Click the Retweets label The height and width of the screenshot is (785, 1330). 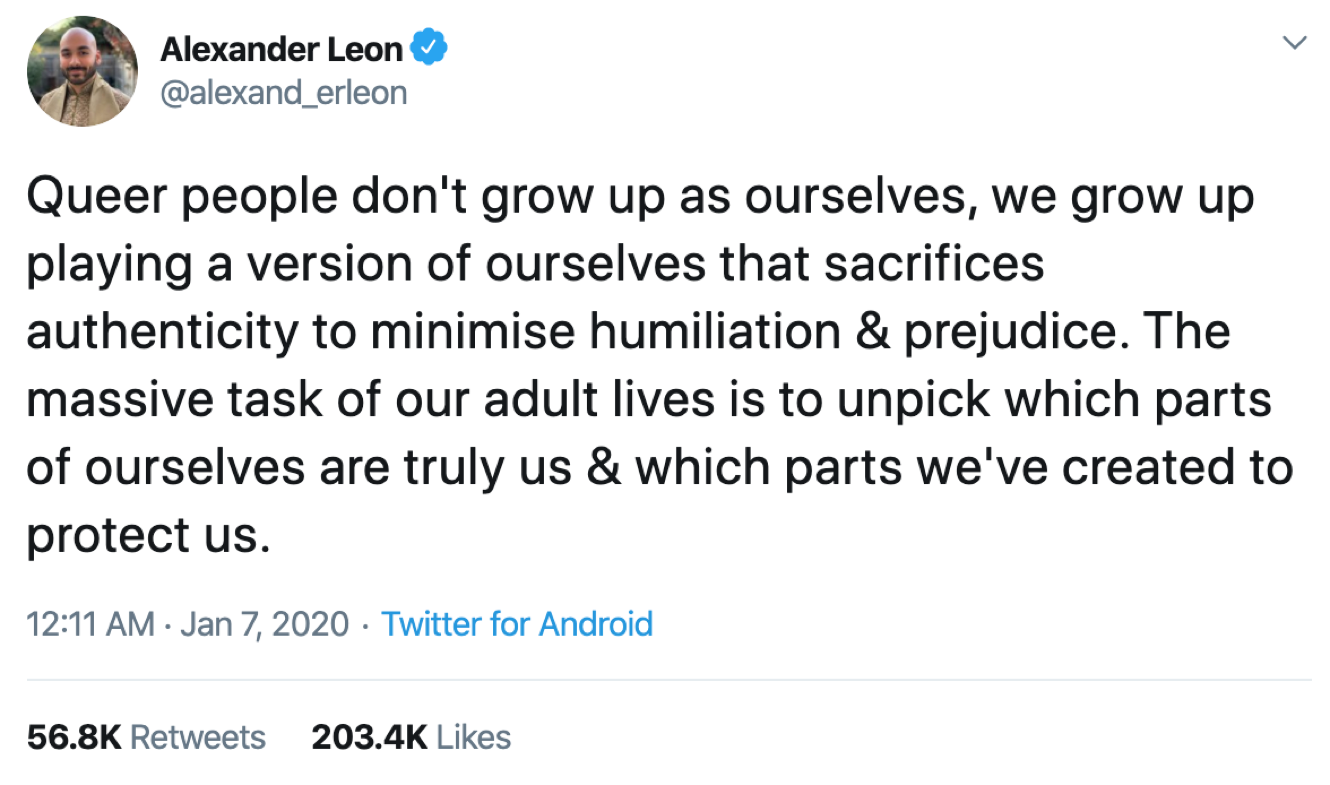[x=198, y=738]
